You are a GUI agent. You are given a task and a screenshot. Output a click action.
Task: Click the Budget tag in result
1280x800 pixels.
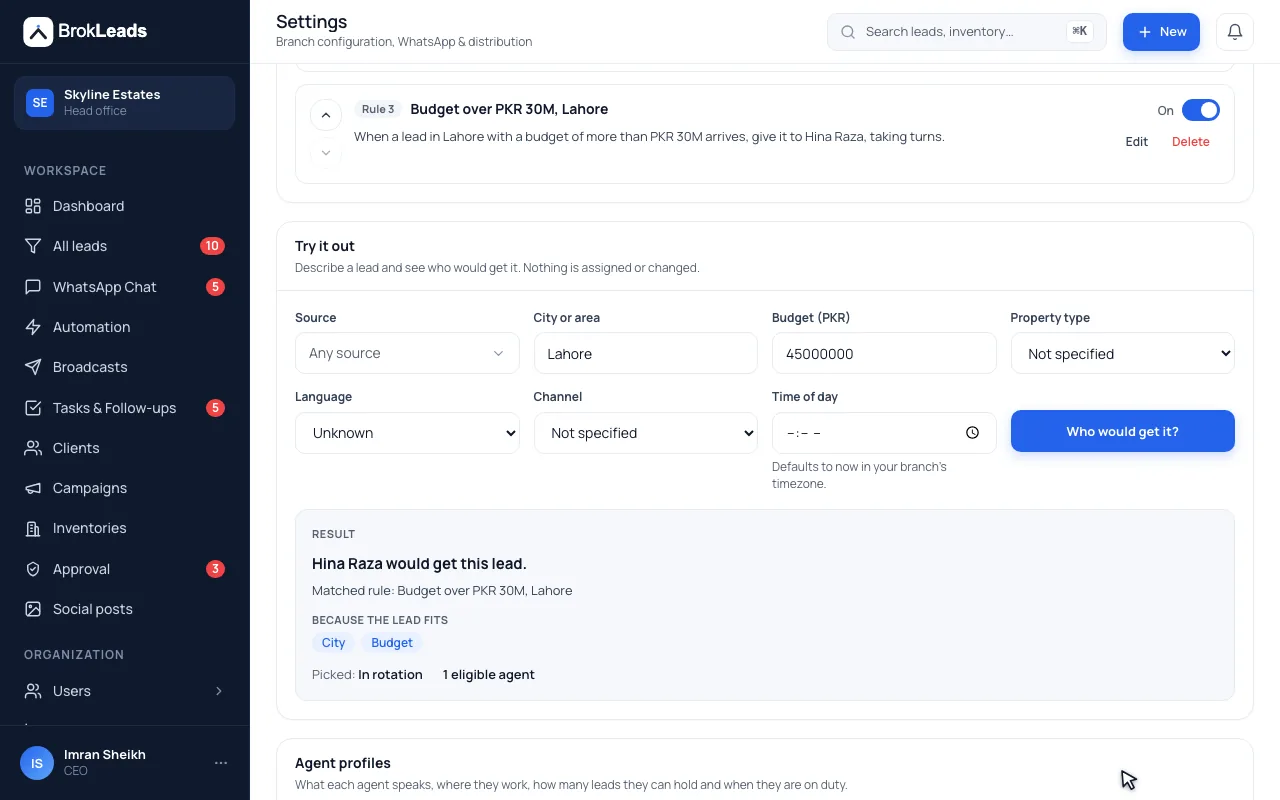click(392, 643)
